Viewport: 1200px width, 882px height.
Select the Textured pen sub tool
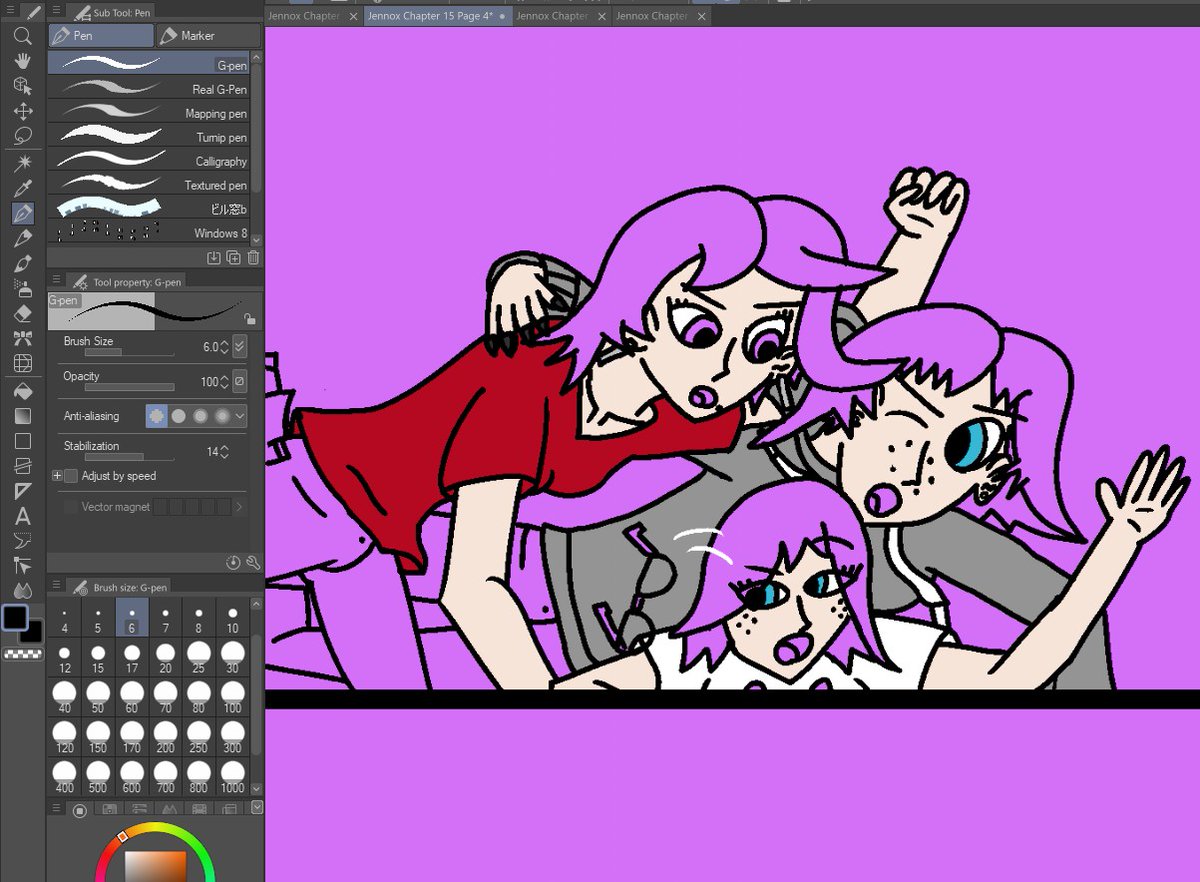tap(150, 185)
